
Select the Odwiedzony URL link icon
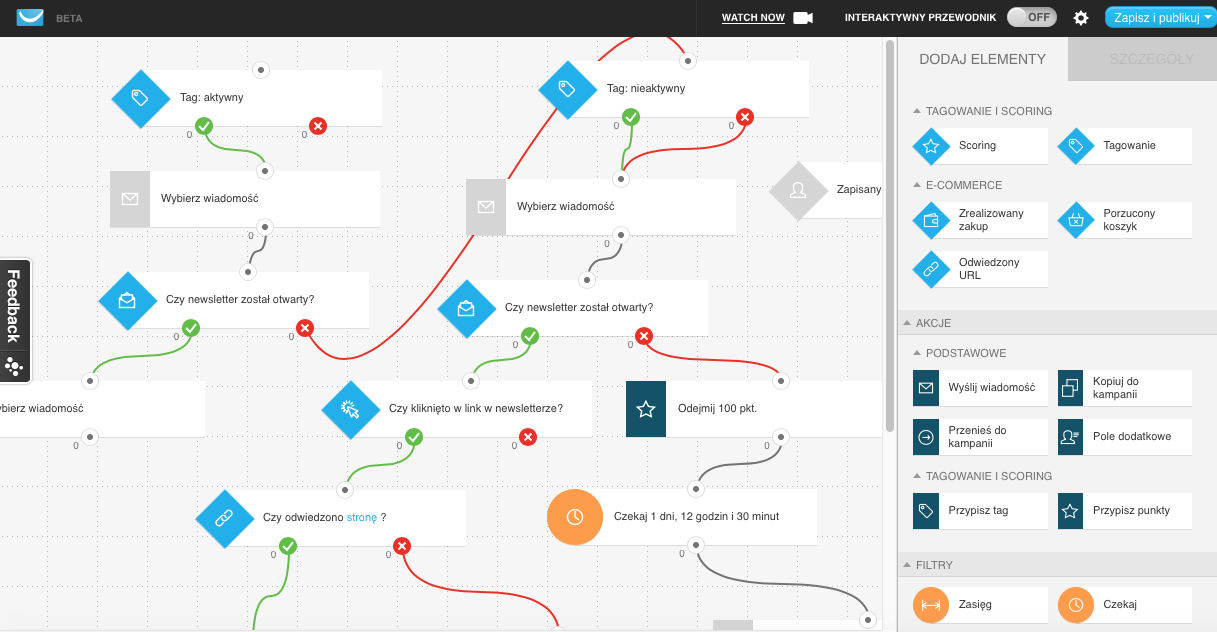pyautogui.click(x=932, y=269)
